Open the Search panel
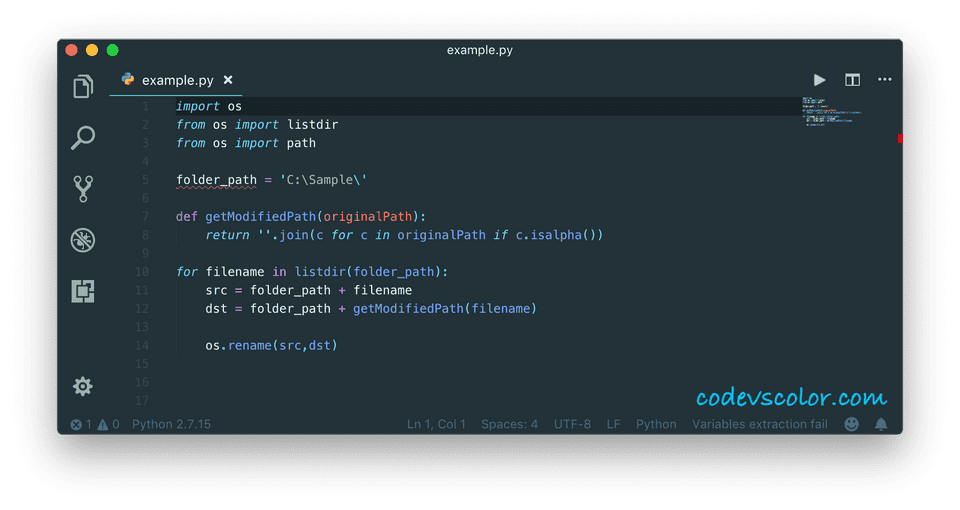 (x=83, y=138)
